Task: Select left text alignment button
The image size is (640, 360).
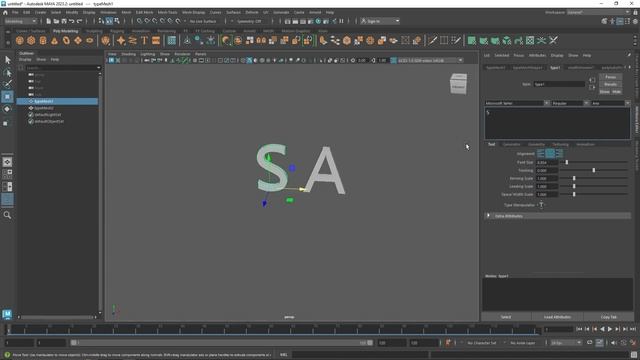Action: coord(541,154)
